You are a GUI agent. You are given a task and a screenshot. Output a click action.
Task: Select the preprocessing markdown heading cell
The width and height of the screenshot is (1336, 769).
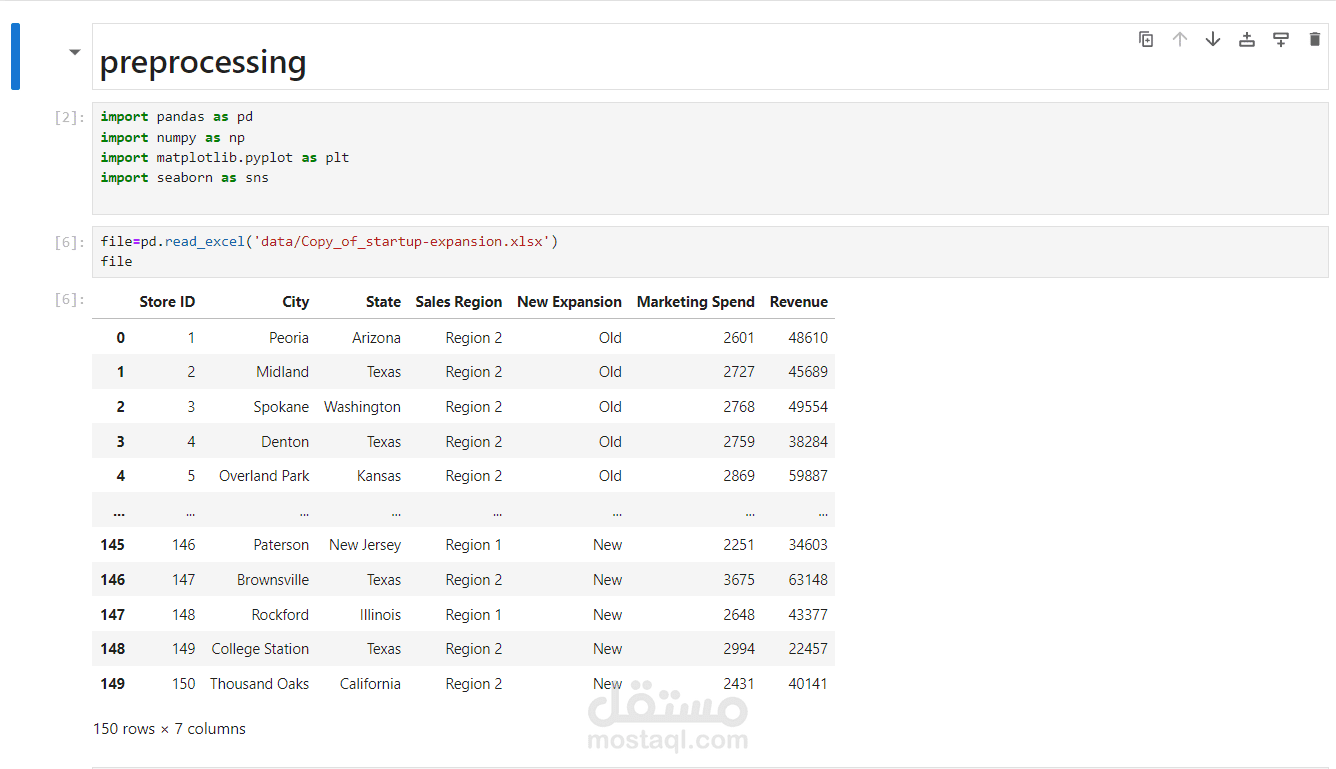(710, 57)
